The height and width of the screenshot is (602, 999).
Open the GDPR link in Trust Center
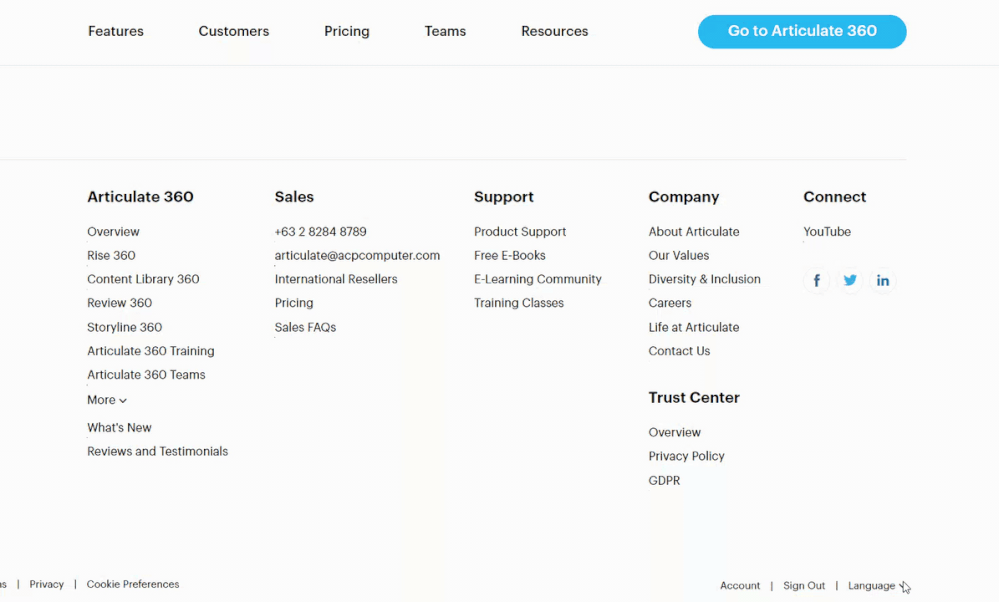click(x=664, y=480)
